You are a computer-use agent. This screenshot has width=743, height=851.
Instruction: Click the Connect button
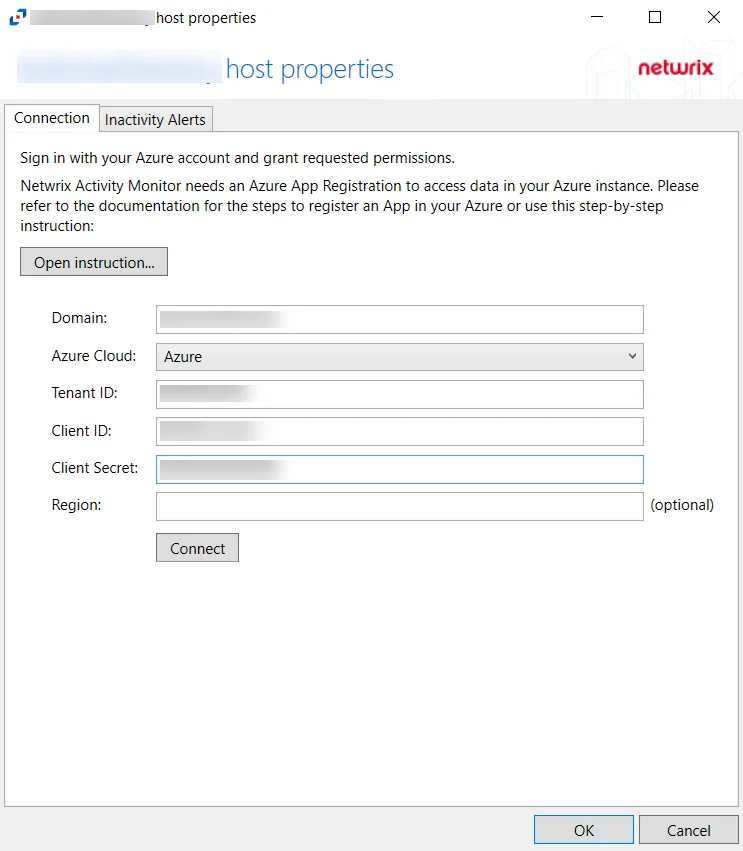[198, 548]
